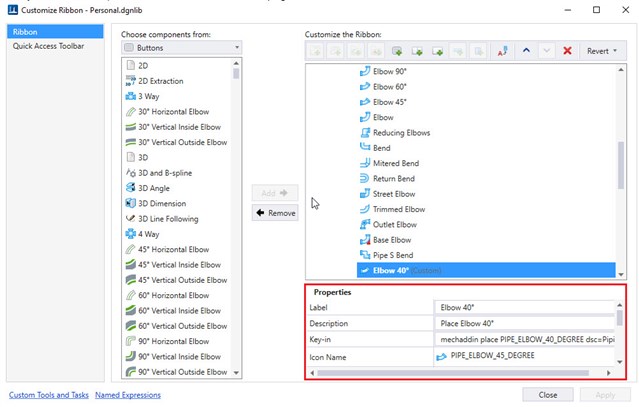Click the Close button at bottom
Image resolution: width=639 pixels, height=407 pixels.
(x=548, y=395)
